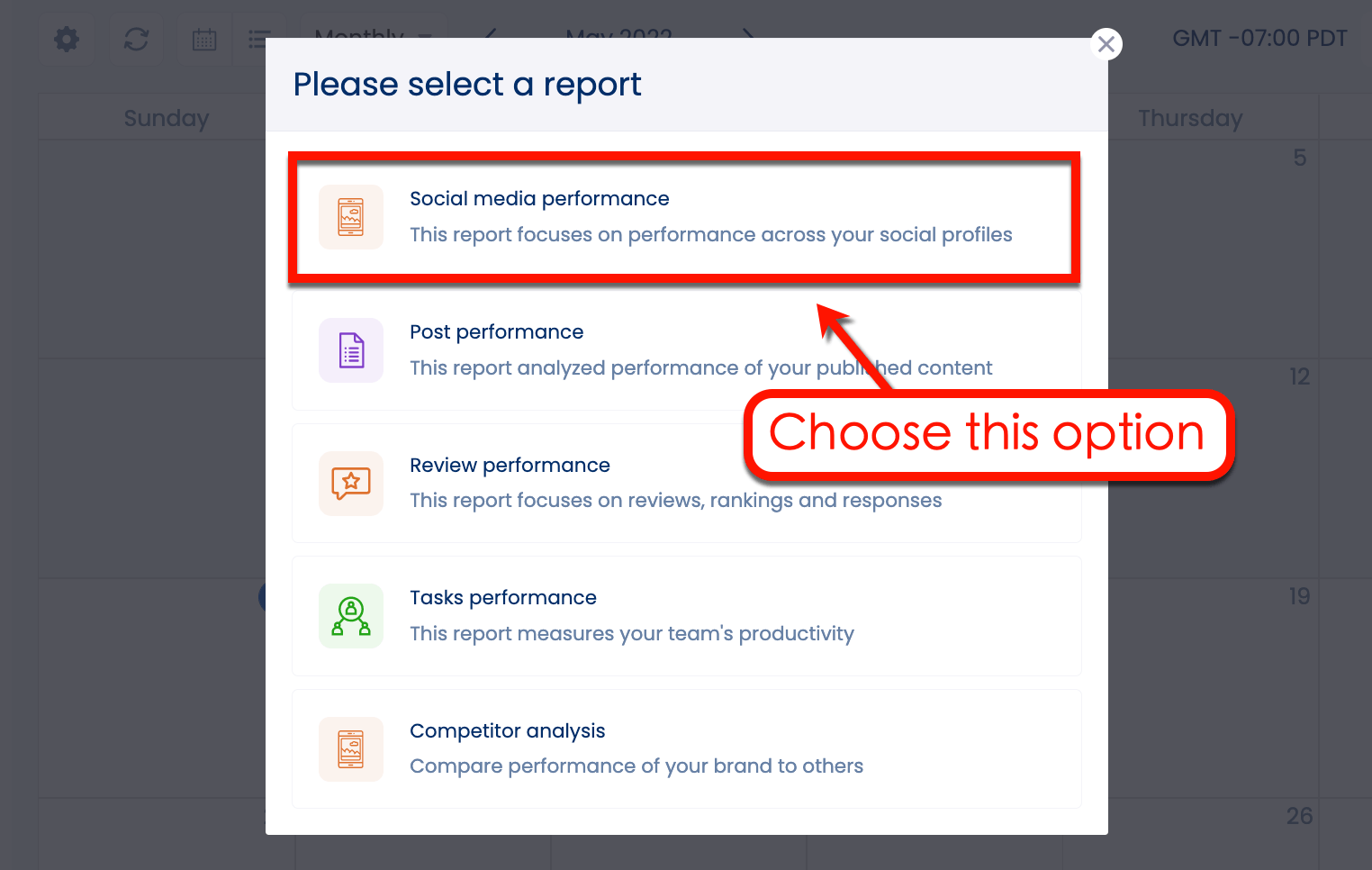Image resolution: width=1372 pixels, height=870 pixels.
Task: Switch to calendar view icon
Action: (x=204, y=39)
